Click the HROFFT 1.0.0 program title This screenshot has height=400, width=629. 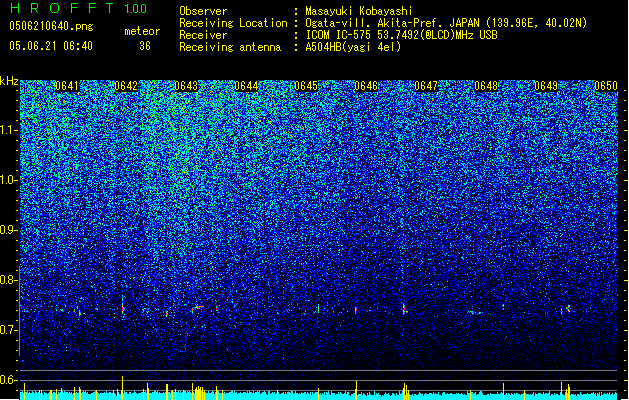[x=79, y=8]
